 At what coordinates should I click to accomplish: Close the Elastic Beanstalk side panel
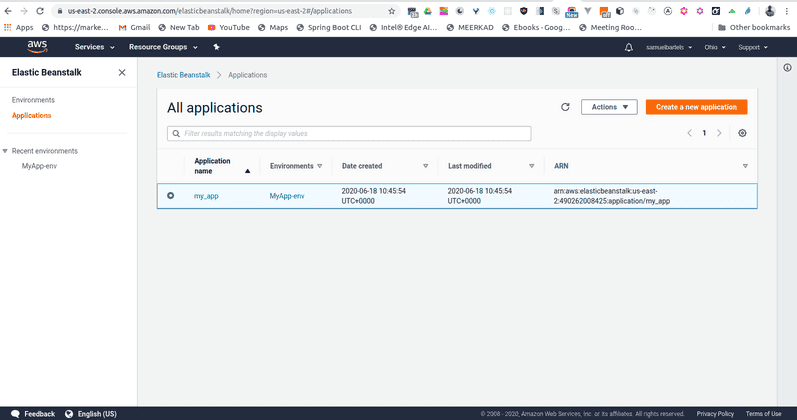point(122,73)
